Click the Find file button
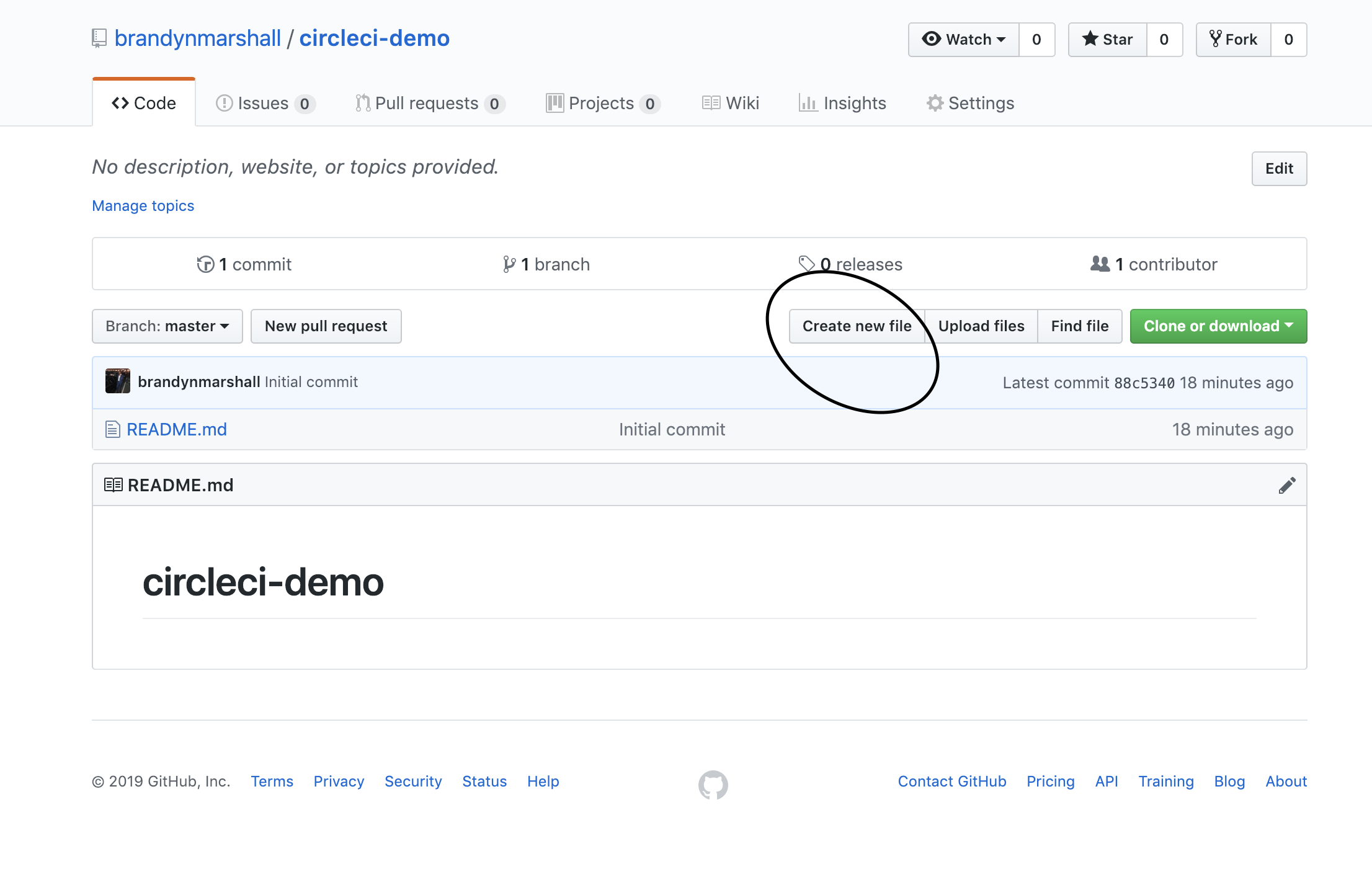The height and width of the screenshot is (887, 1372). tap(1080, 326)
